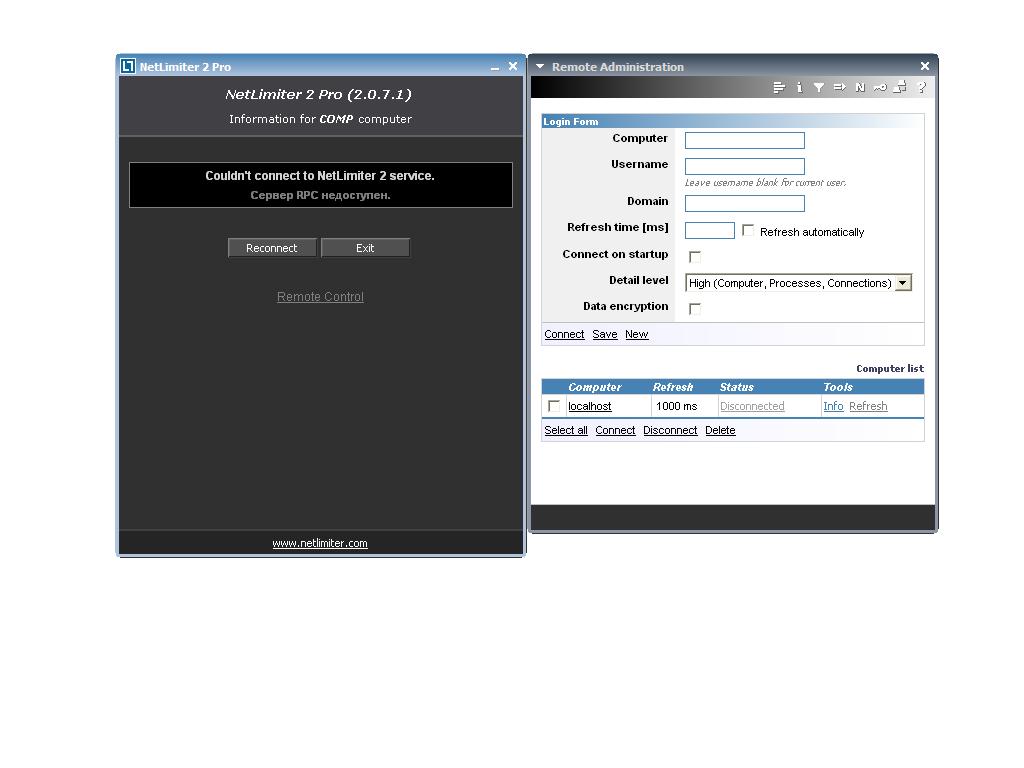Toggle the Connect on startup checkbox

pyautogui.click(x=695, y=257)
